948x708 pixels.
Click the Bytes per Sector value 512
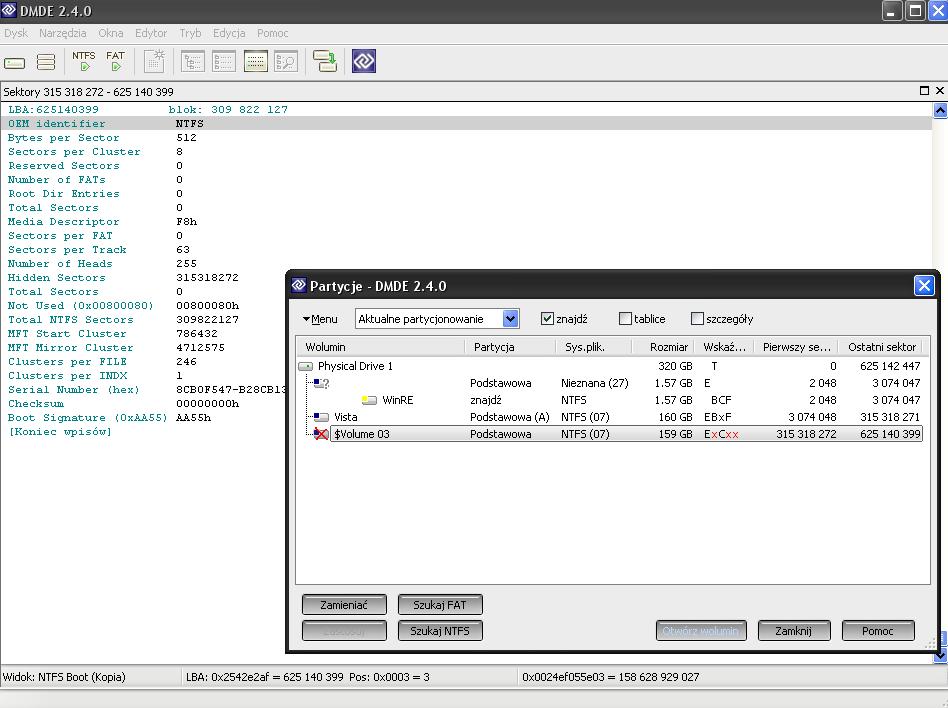point(186,138)
